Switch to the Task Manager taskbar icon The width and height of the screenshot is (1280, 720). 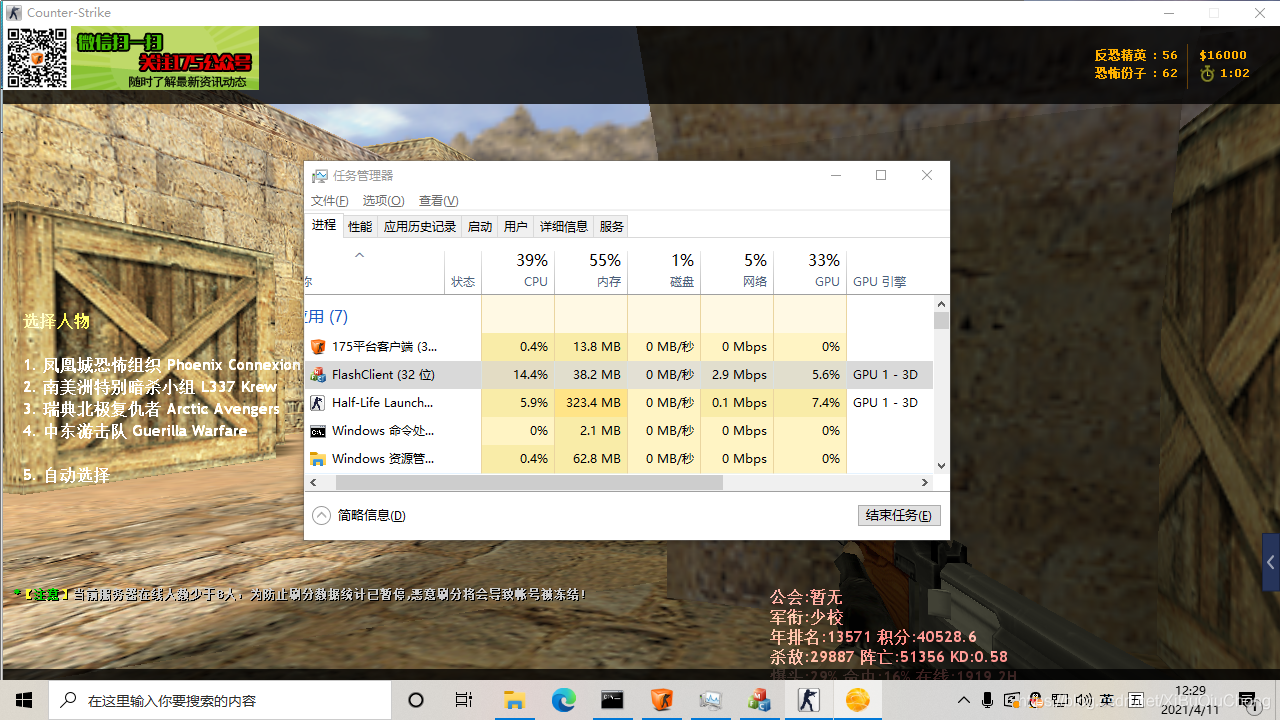click(x=710, y=700)
